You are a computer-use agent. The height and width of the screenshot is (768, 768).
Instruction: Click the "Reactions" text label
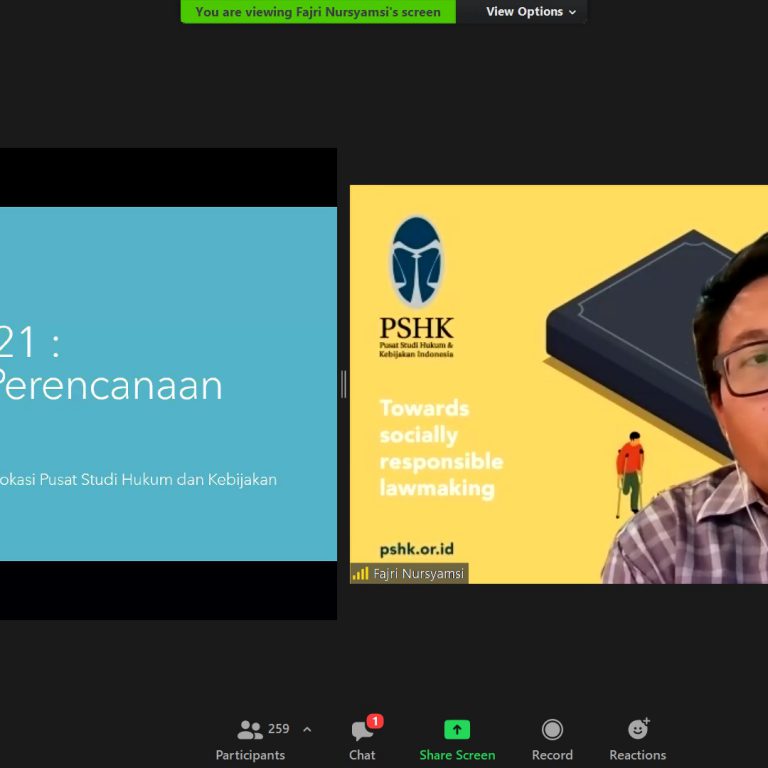pos(637,755)
